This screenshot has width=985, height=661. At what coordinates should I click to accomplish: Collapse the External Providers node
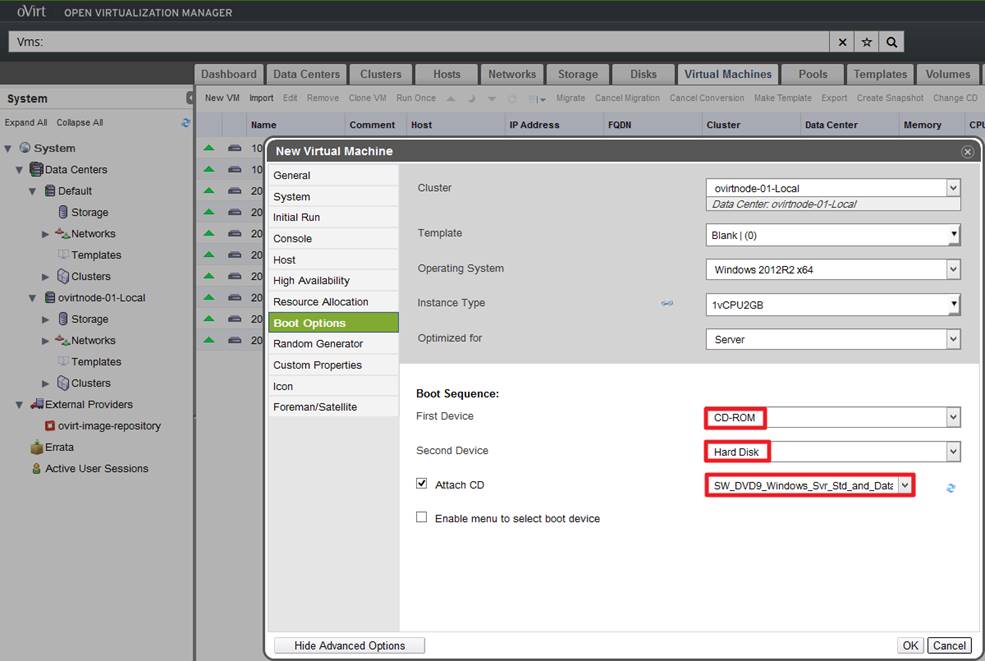click(19, 405)
